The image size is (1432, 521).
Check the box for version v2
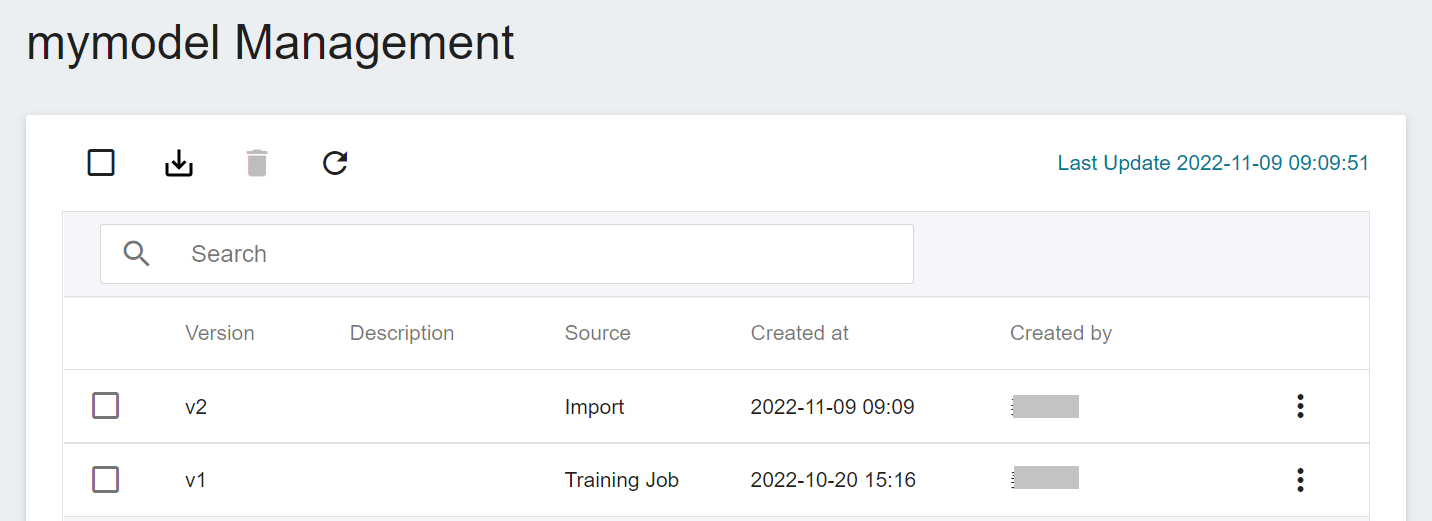(x=106, y=406)
